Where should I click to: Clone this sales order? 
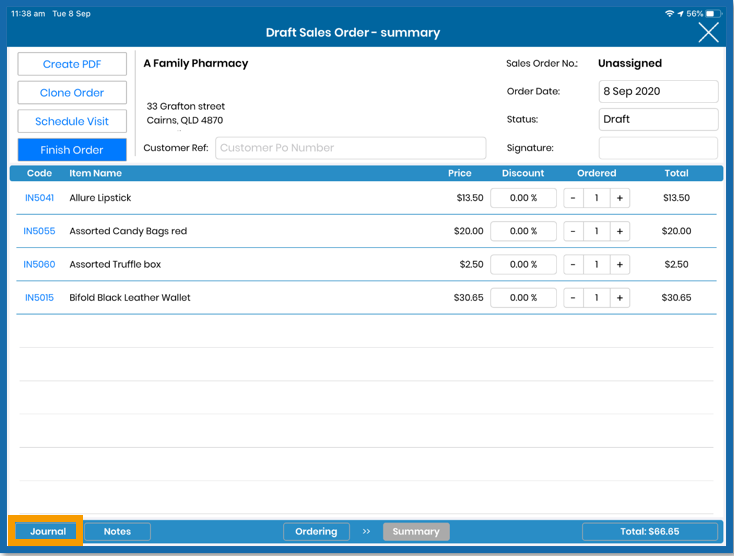point(72,93)
